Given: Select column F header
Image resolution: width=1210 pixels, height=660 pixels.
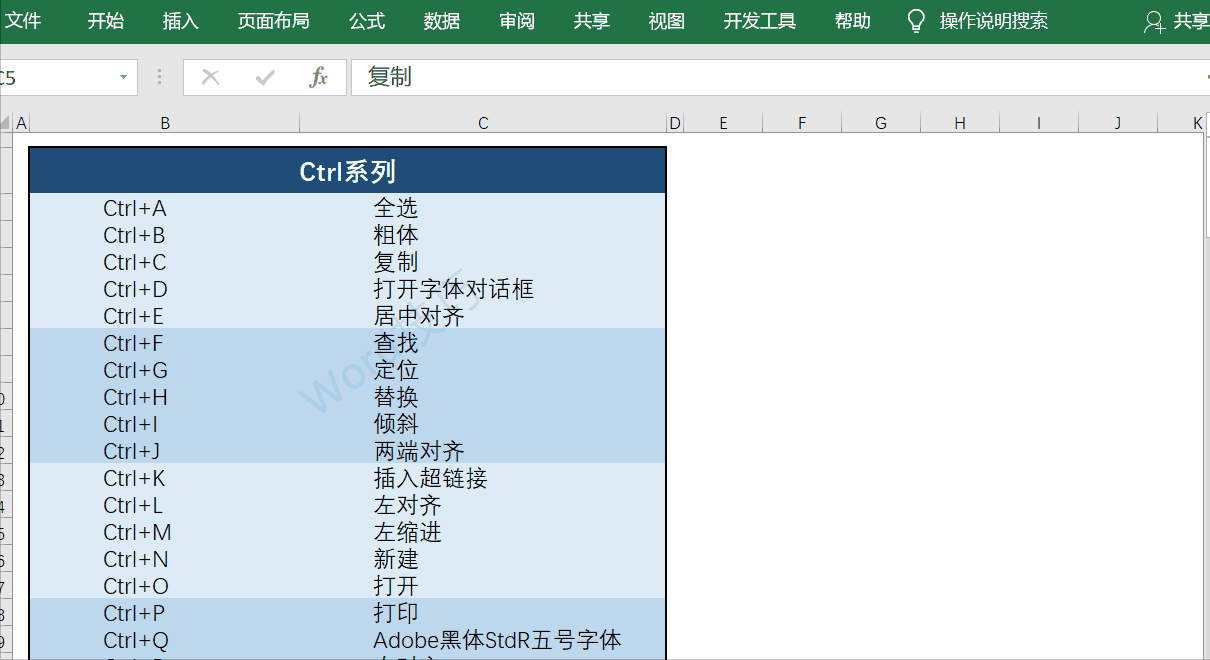Looking at the screenshot, I should tap(802, 123).
